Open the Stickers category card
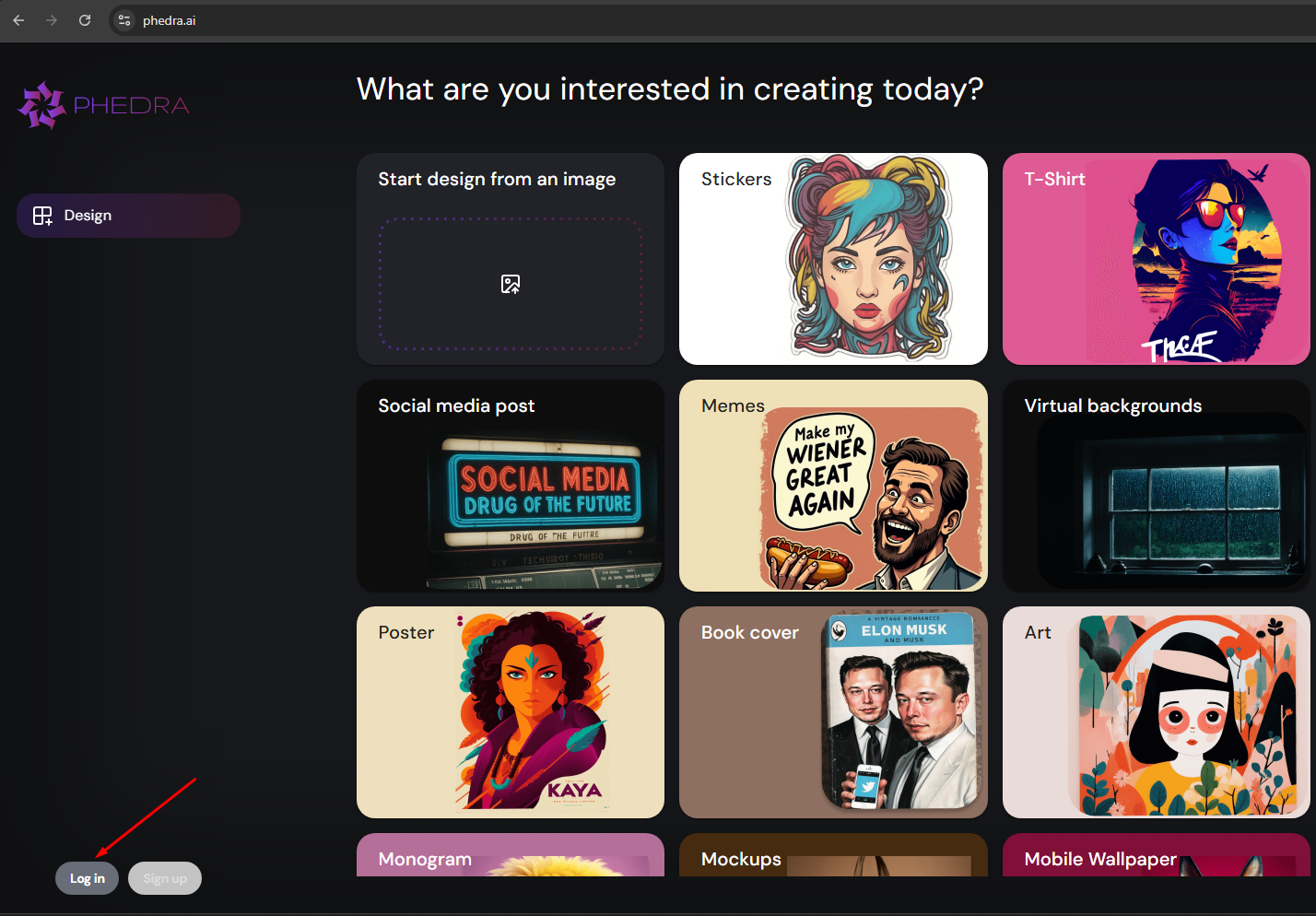1316x916 pixels. tap(833, 259)
